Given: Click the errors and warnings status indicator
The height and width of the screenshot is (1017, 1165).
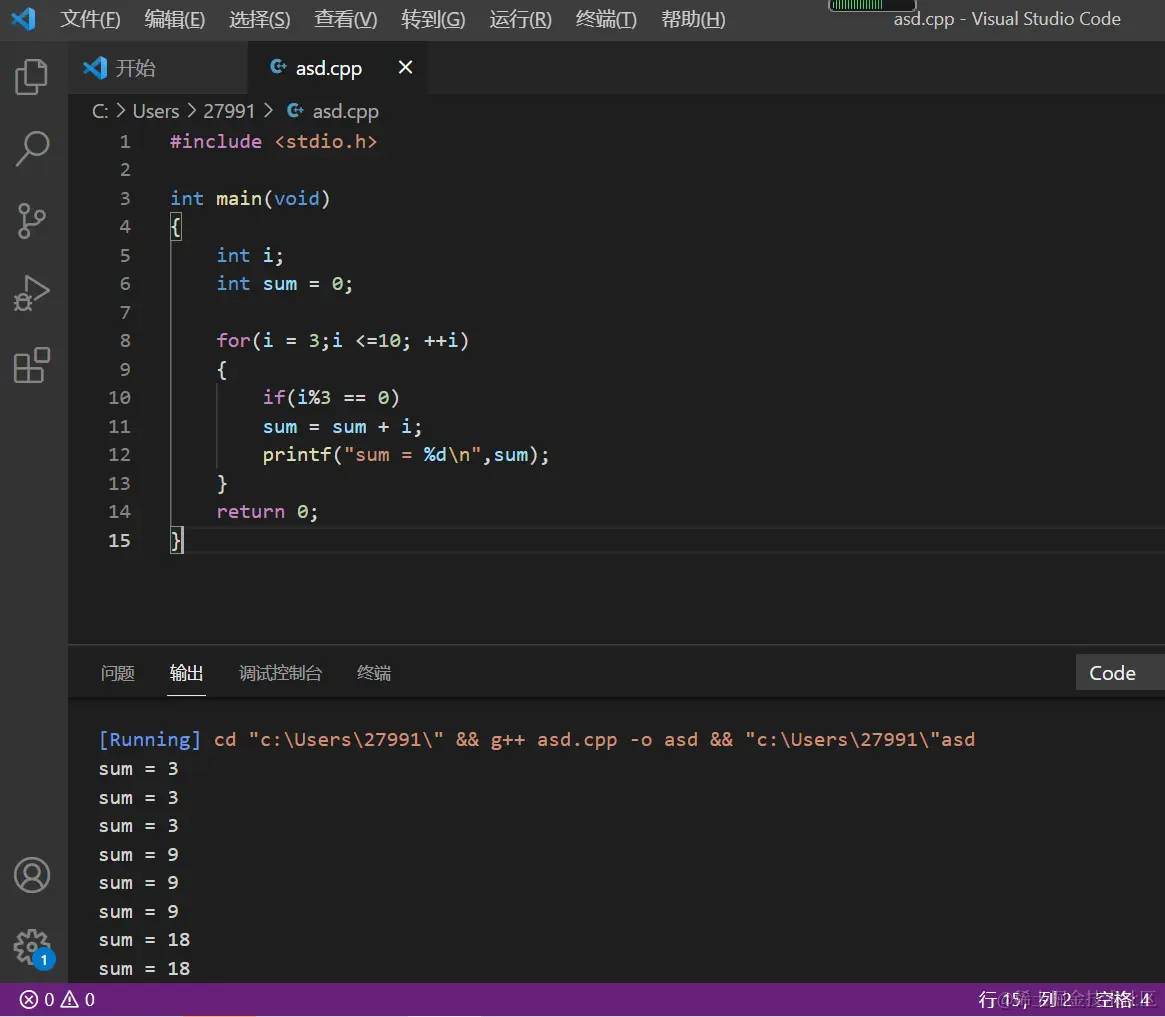Looking at the screenshot, I should 58,999.
